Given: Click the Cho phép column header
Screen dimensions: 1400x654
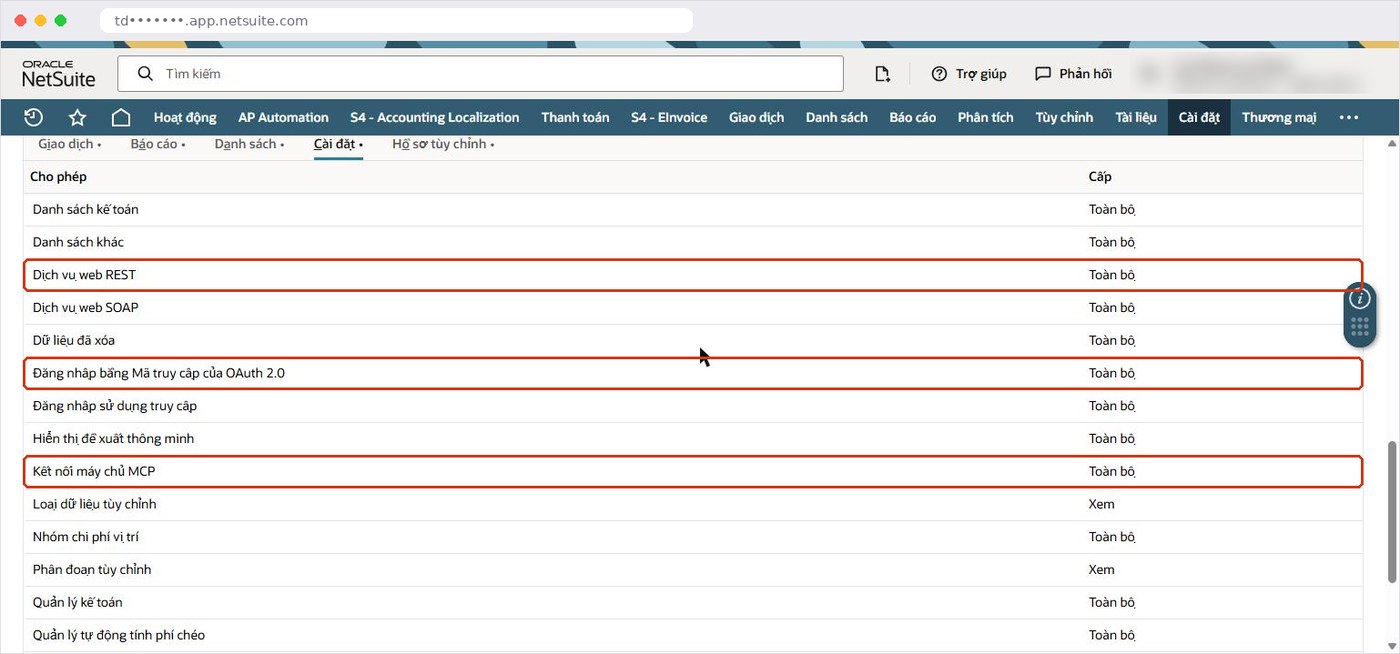Looking at the screenshot, I should point(58,177).
